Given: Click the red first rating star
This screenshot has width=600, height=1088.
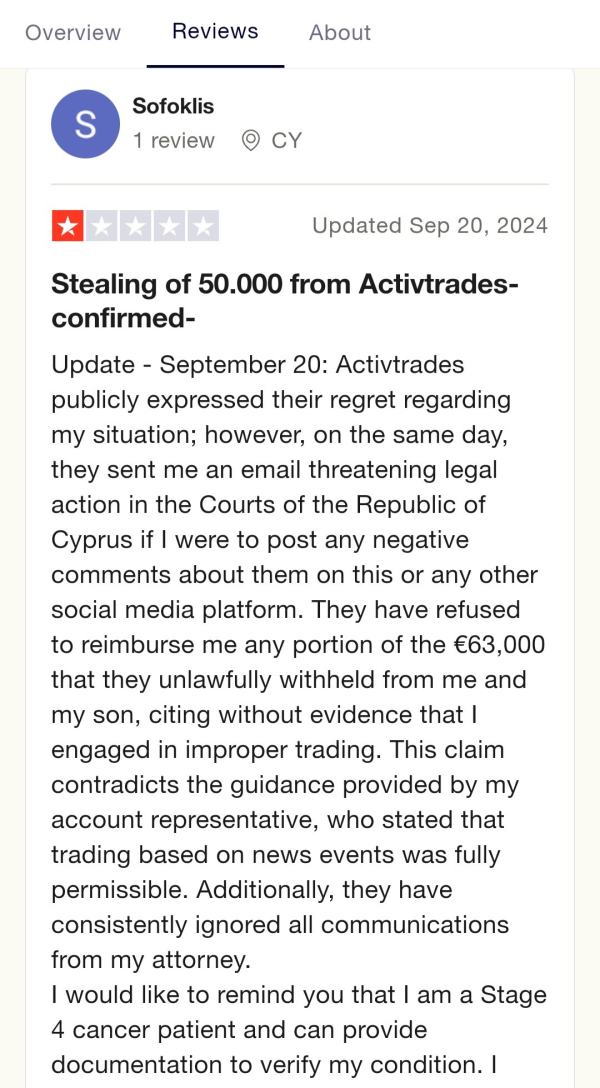Looking at the screenshot, I should pyautogui.click(x=67, y=226).
